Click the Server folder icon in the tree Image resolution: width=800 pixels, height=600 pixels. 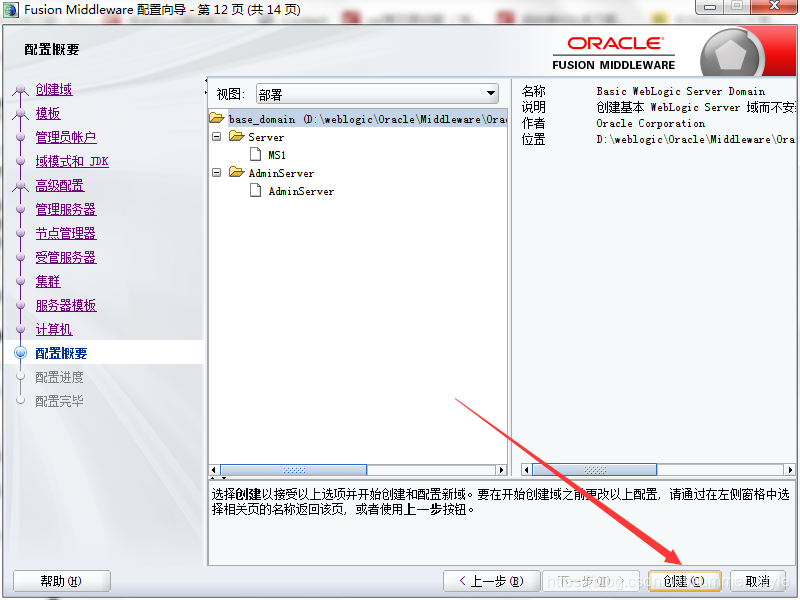[x=236, y=136]
